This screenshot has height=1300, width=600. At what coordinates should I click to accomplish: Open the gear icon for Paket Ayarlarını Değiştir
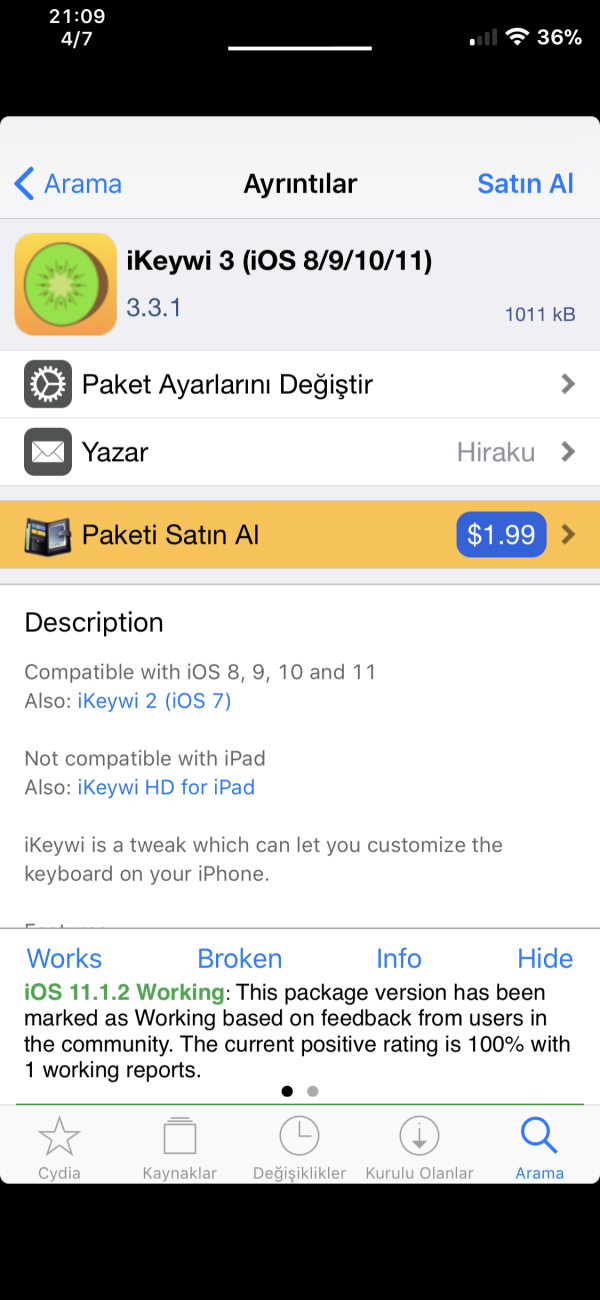(48, 384)
